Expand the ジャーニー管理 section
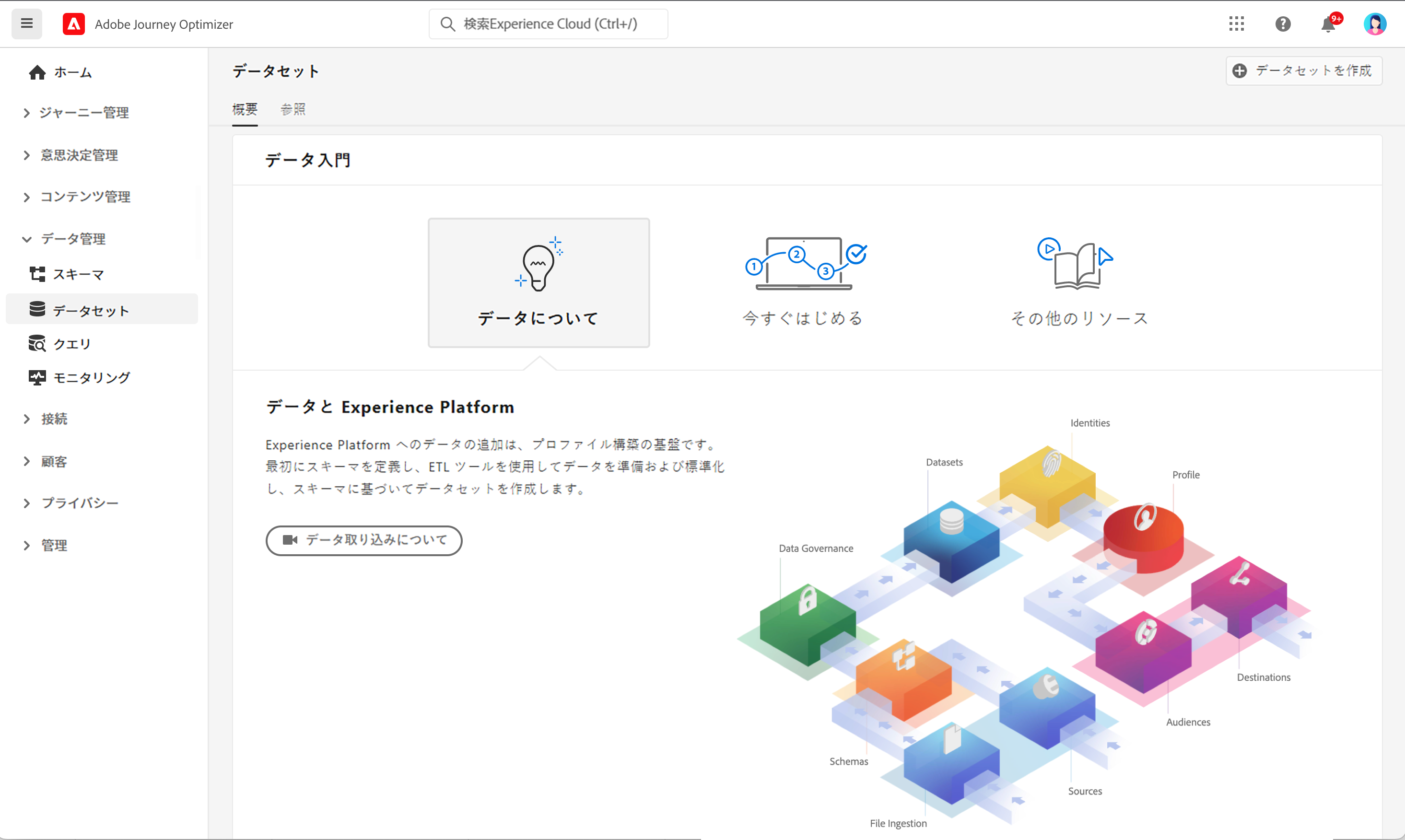Viewport: 1405px width, 840px height. [x=84, y=113]
